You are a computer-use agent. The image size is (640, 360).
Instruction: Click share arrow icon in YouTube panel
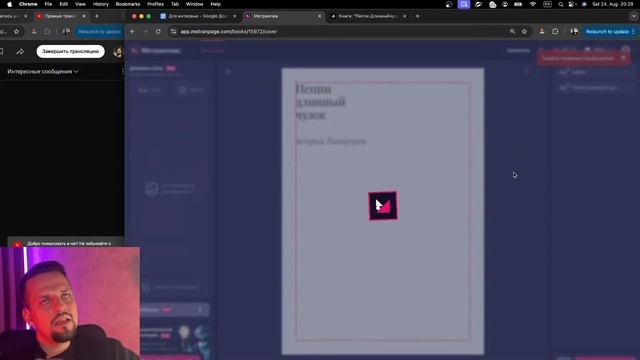pyautogui.click(x=20, y=51)
